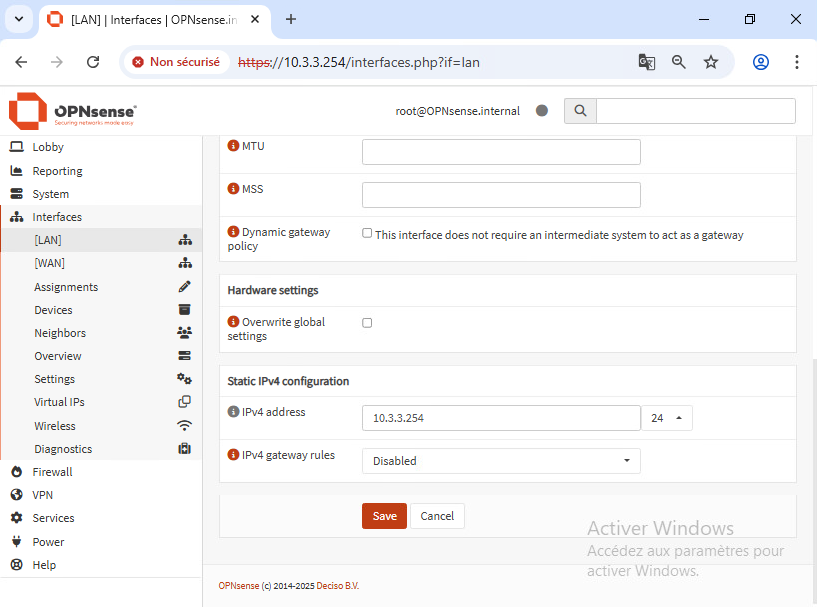The image size is (817, 607).
Task: Cancel the interface changes
Action: click(437, 516)
